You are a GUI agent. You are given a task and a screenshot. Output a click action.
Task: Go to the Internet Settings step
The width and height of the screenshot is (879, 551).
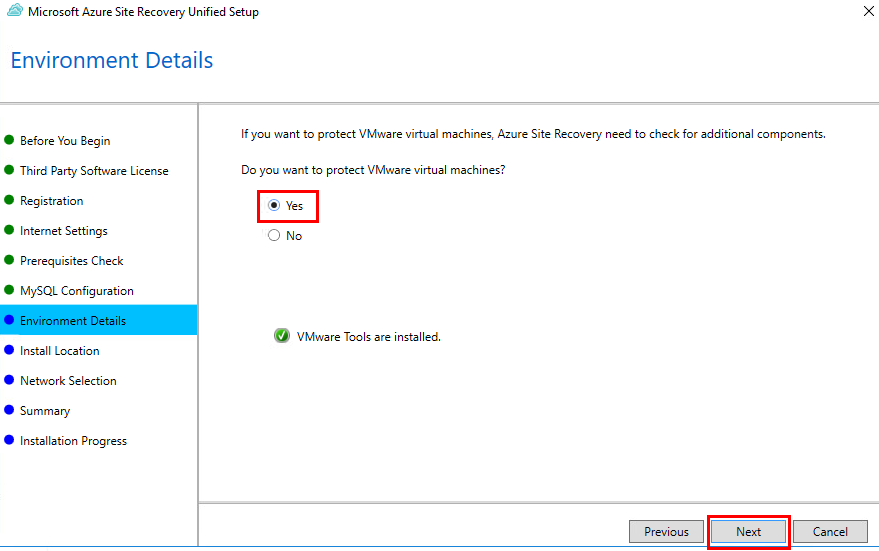pos(64,231)
